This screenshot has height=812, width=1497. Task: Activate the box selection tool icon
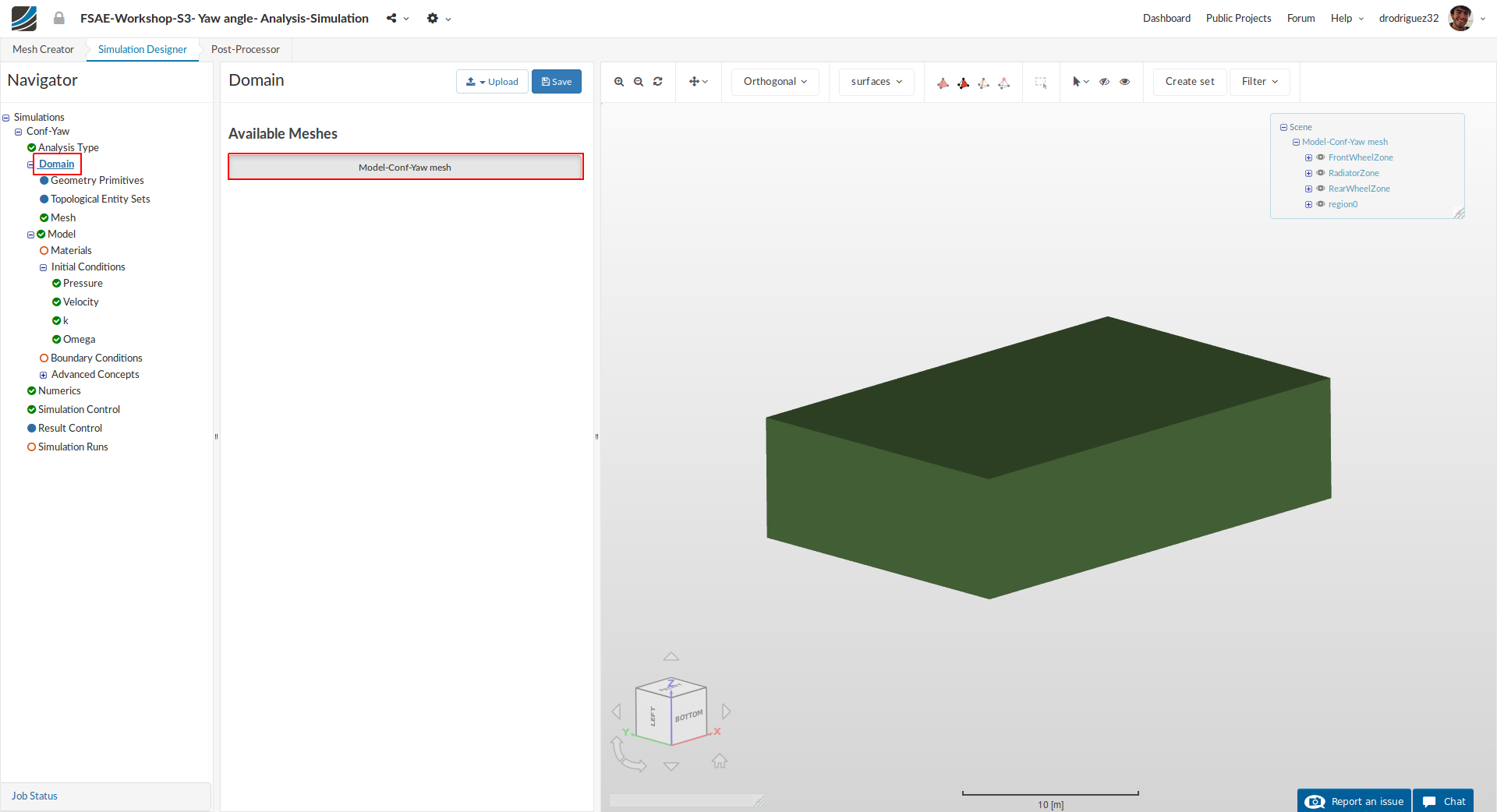1041,82
